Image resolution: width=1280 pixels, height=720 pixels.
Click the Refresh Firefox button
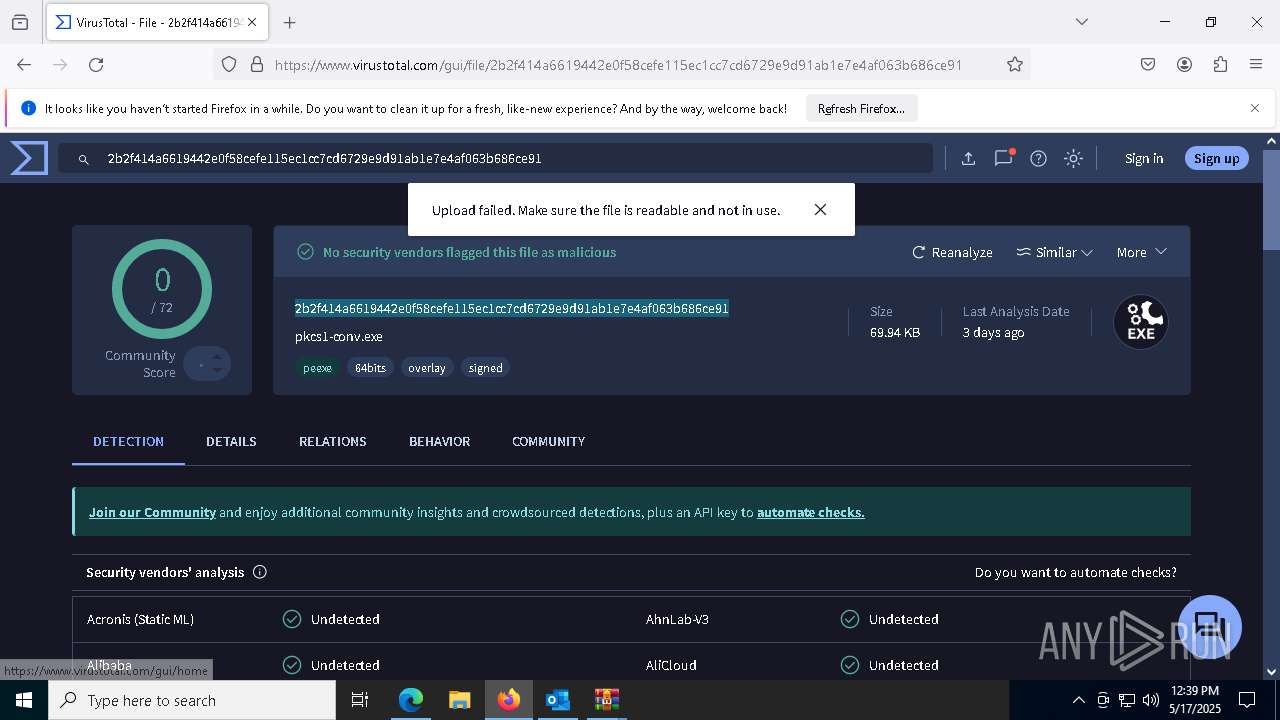[861, 108]
